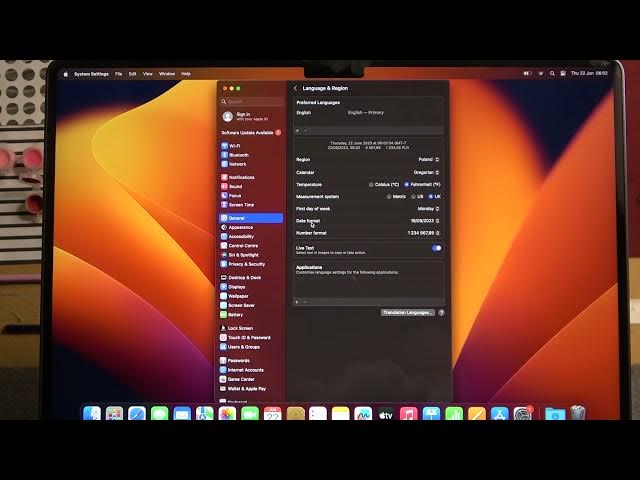Screen dimensions: 640x480
Task: Open Displays settings in the sidebar
Action: [x=233, y=287]
